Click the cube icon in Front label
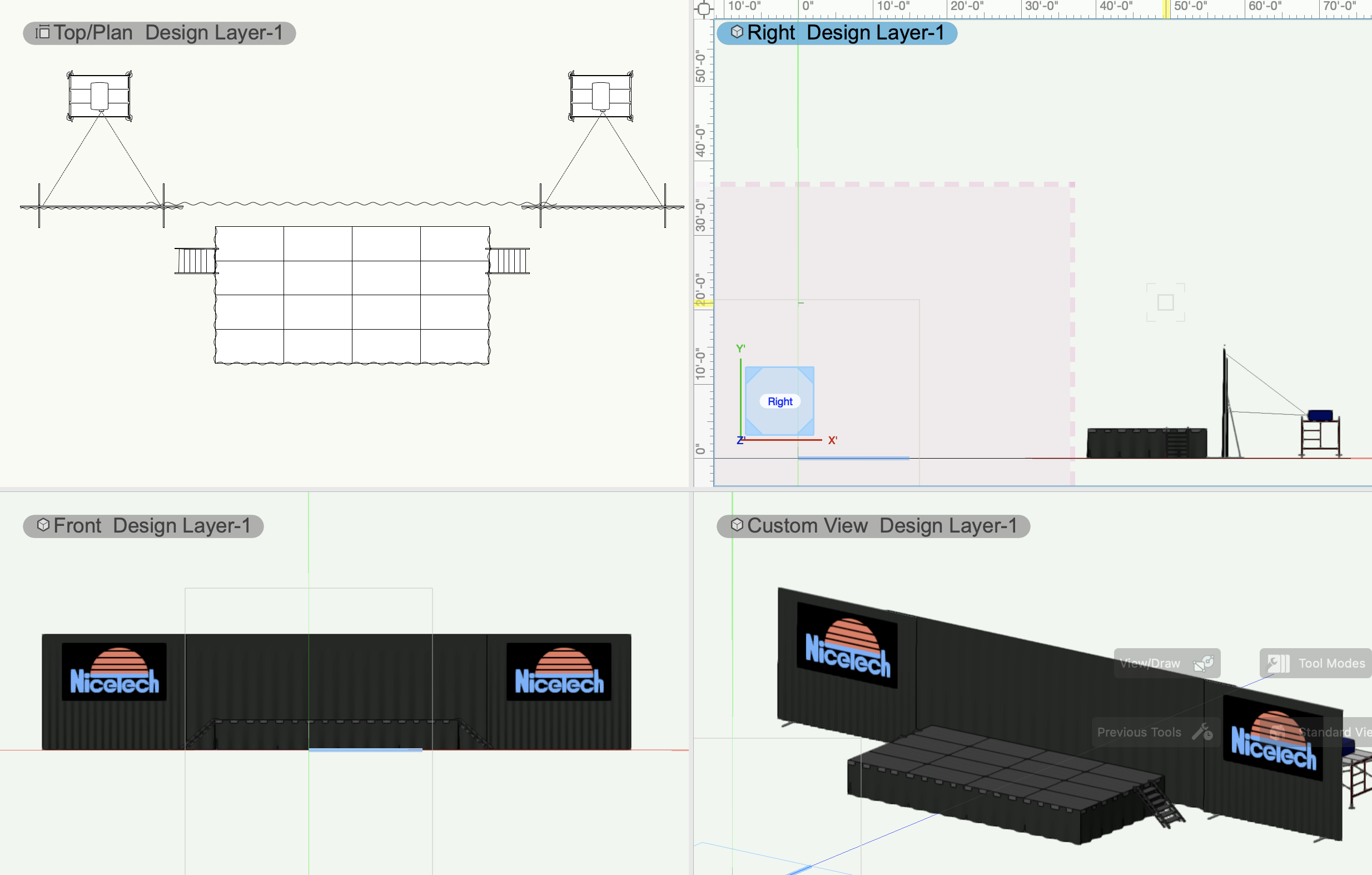 43,525
